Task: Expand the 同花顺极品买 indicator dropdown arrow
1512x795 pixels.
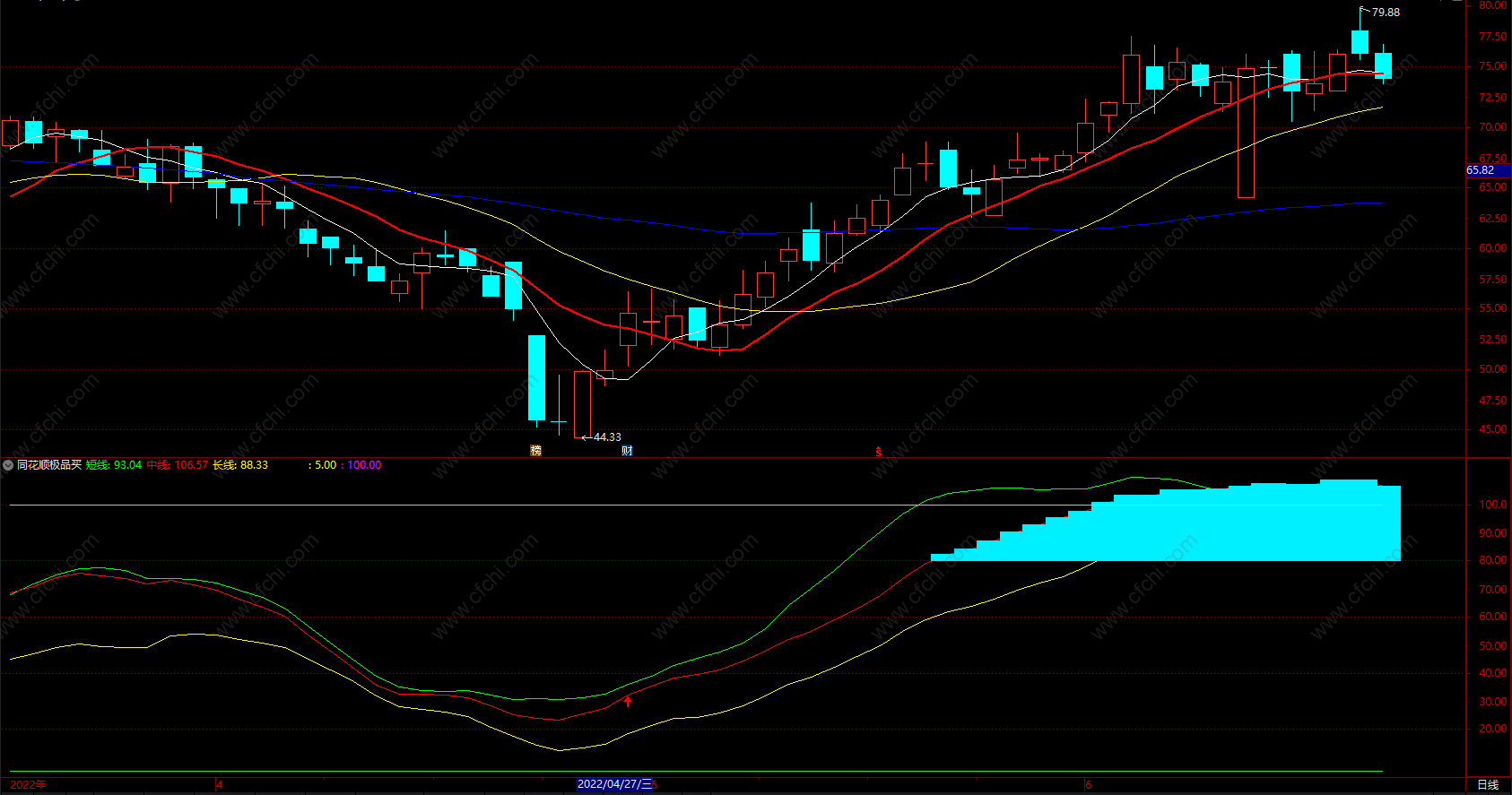Action: click(8, 465)
